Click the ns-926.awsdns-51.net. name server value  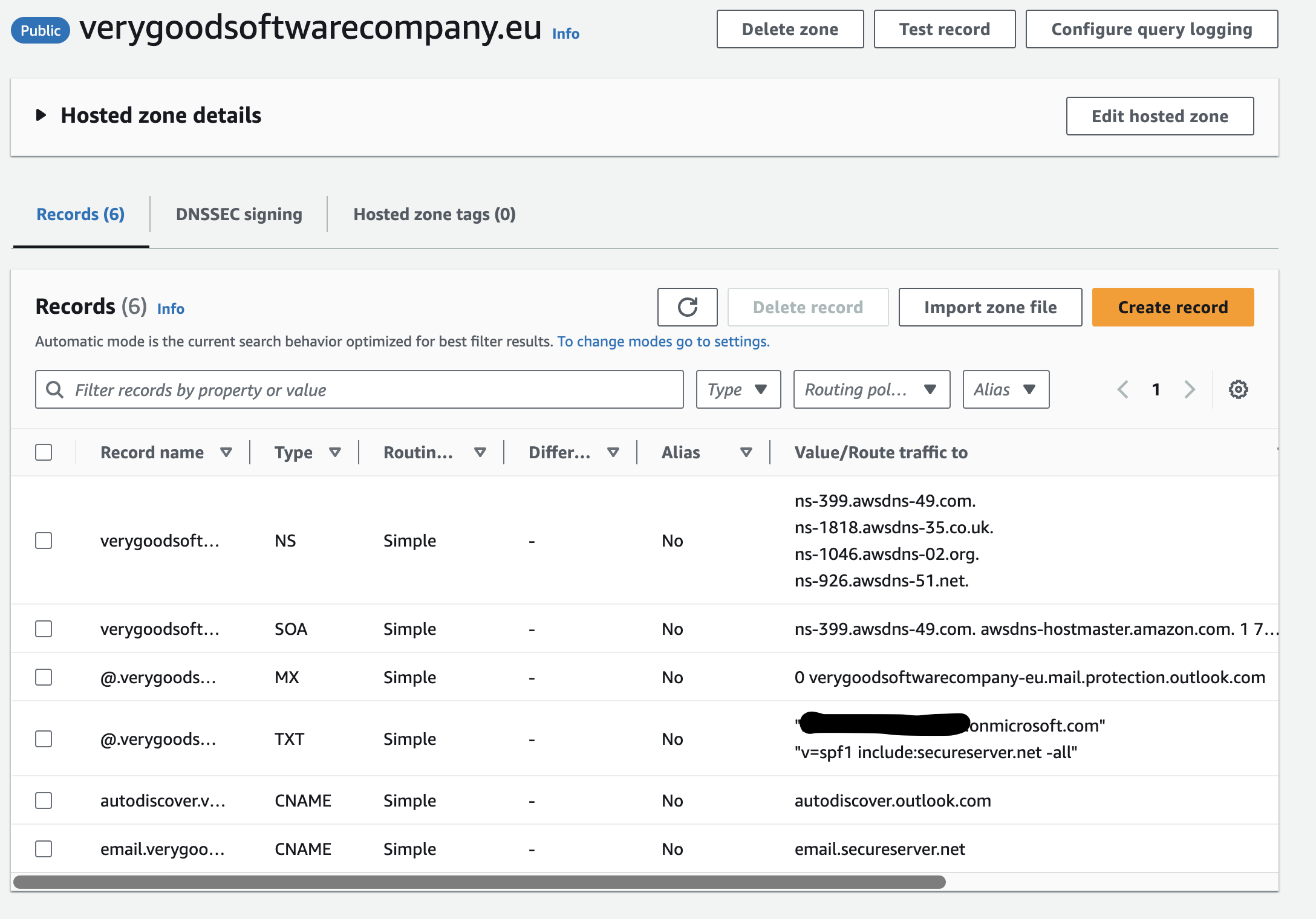click(882, 580)
